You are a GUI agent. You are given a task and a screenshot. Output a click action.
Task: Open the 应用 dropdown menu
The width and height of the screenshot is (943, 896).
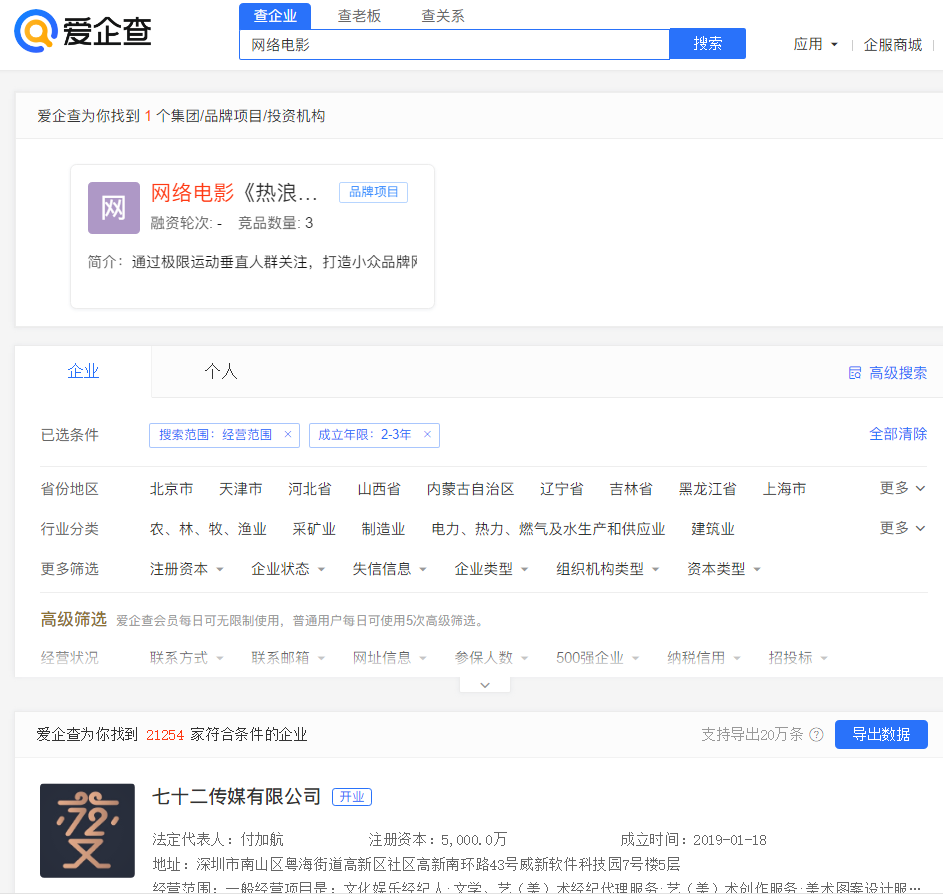[815, 45]
